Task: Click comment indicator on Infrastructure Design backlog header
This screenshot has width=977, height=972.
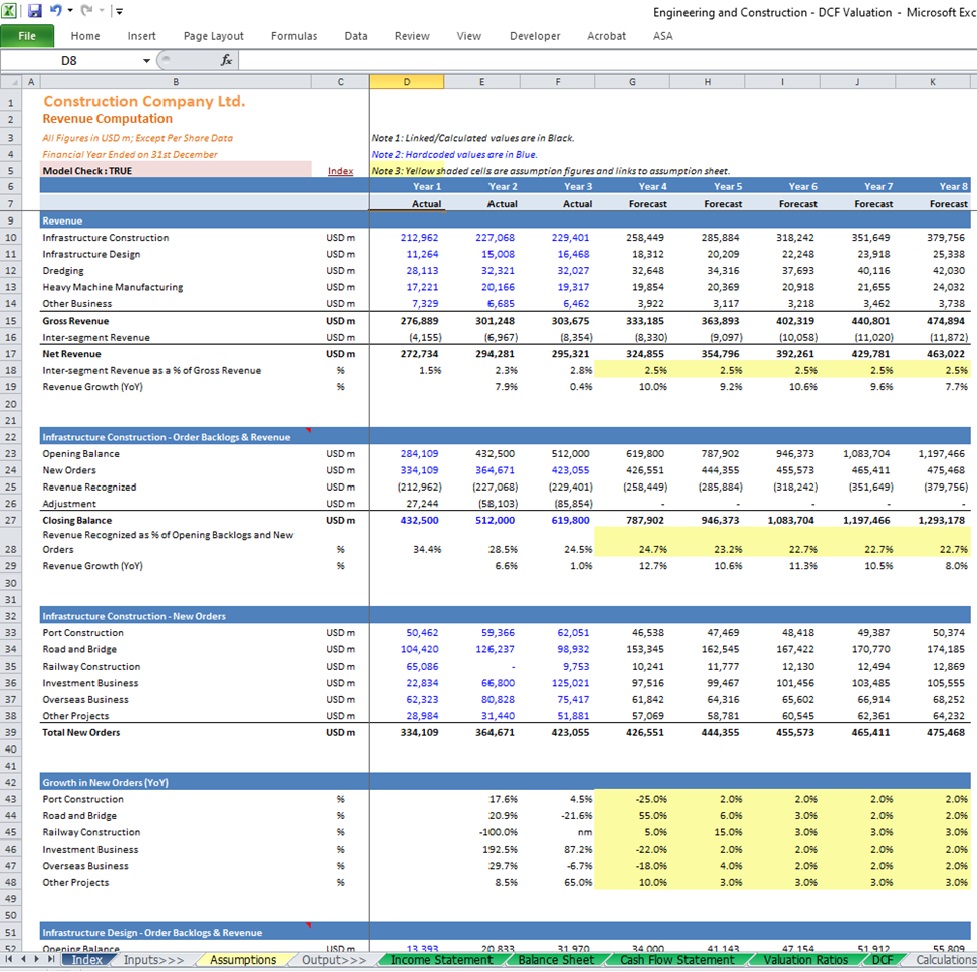Action: pos(308,926)
